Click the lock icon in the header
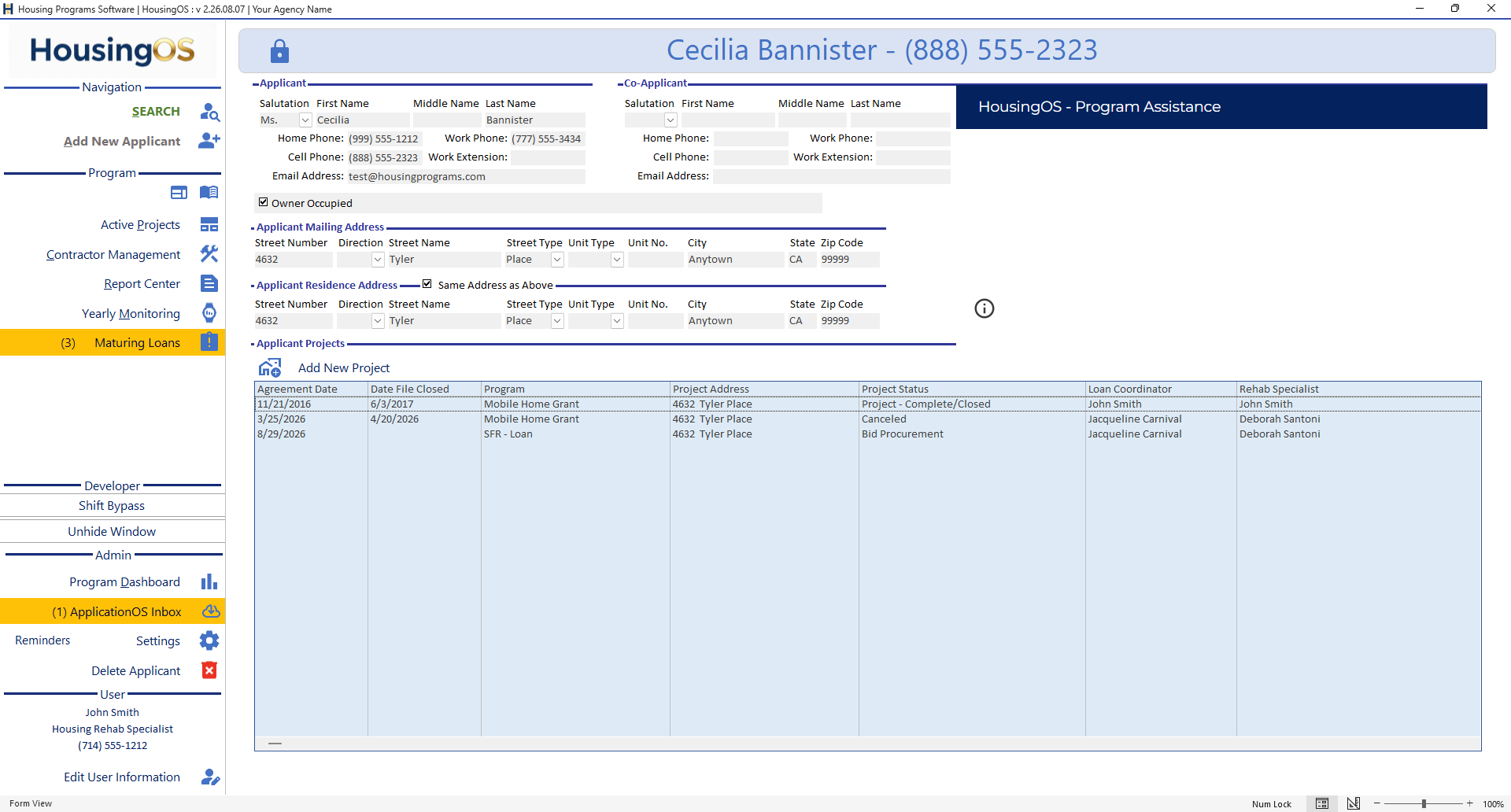Screen dimensions: 1511x812 [x=279, y=51]
